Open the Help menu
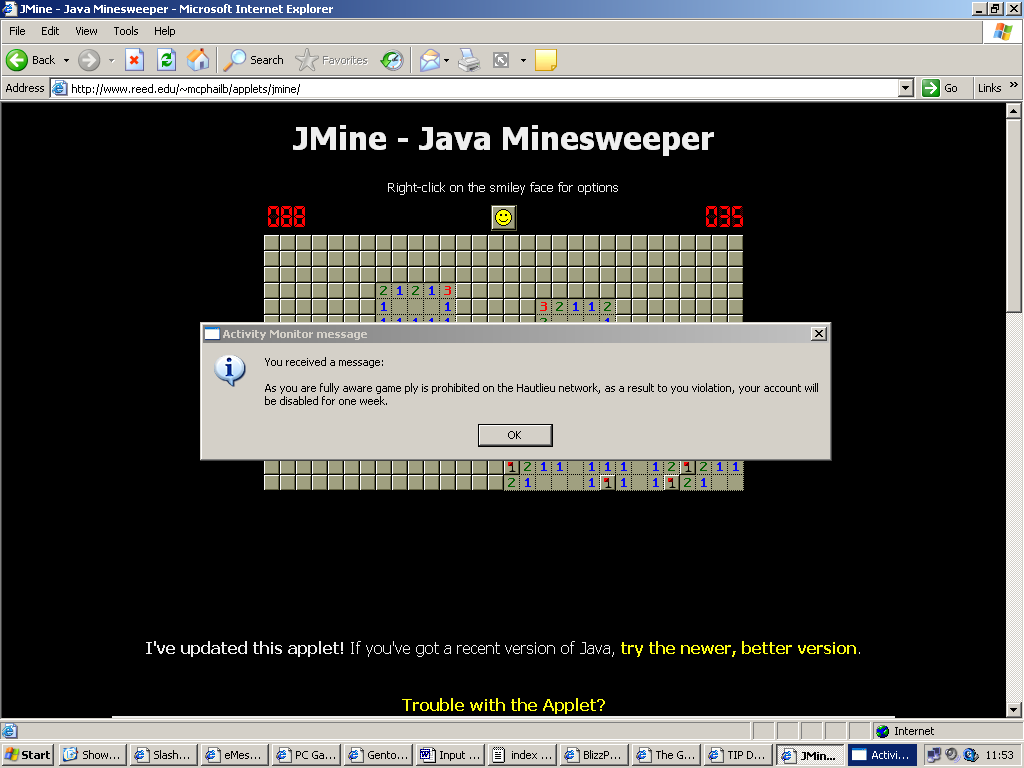 coord(165,31)
